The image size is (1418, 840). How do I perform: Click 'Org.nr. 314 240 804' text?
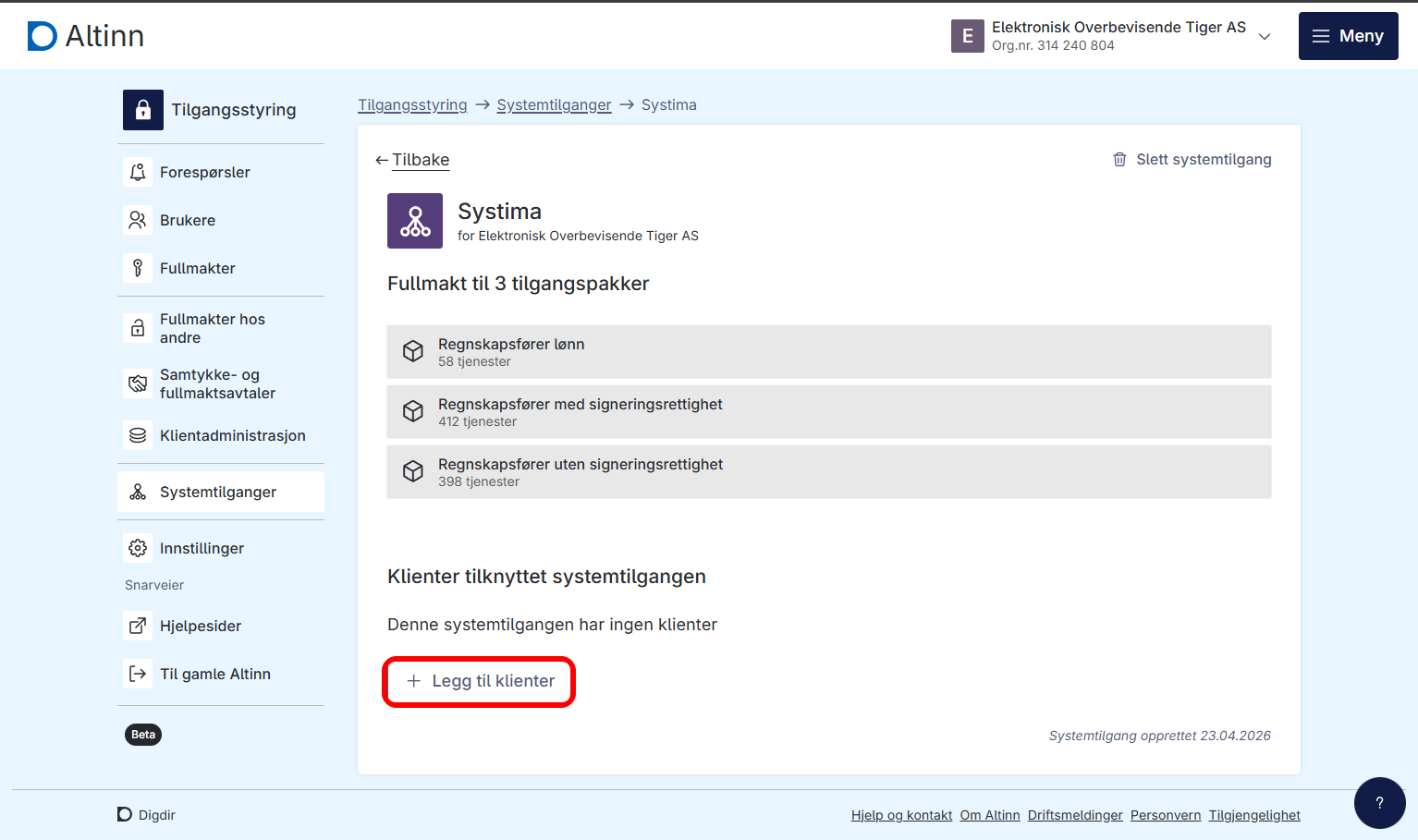(1053, 45)
